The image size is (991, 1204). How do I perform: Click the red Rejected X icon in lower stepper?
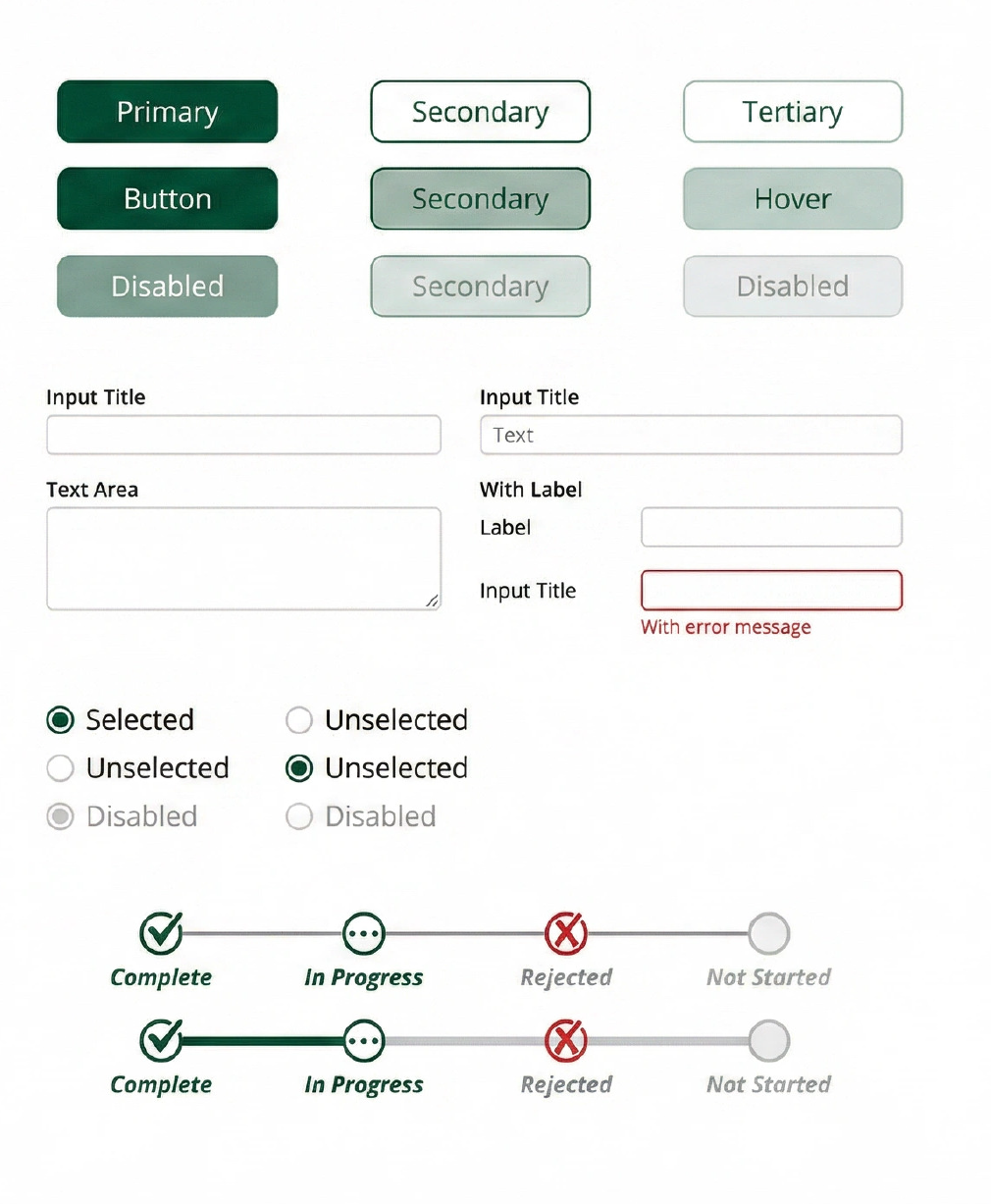tap(566, 1041)
